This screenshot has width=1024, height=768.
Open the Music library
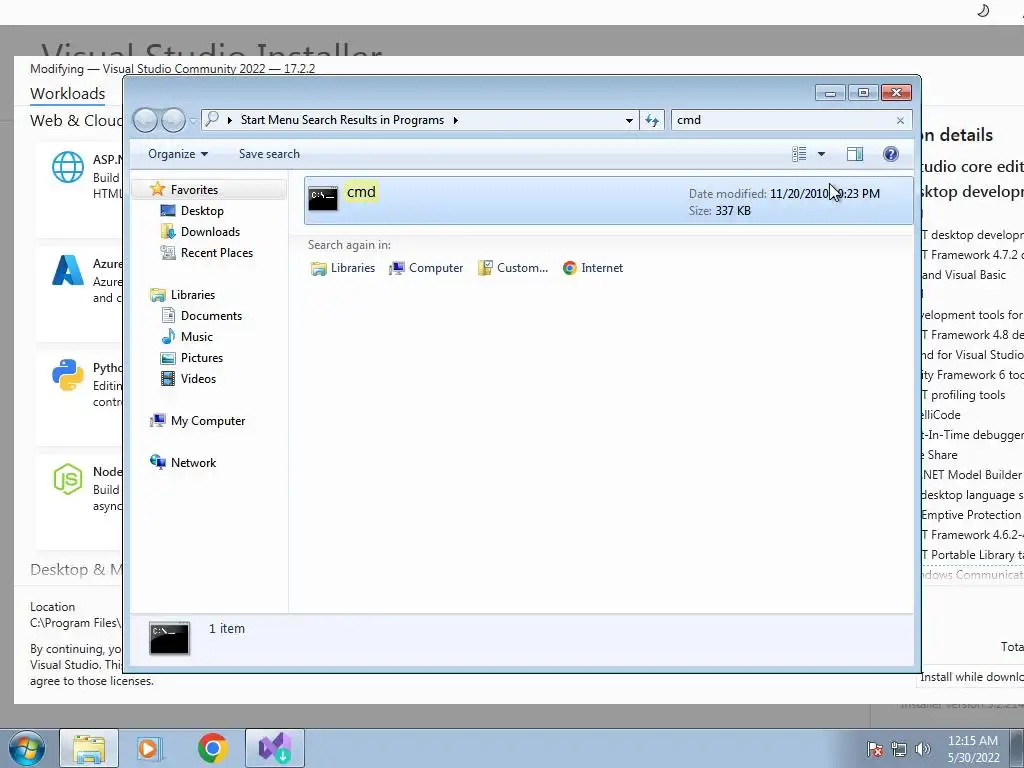pos(197,337)
